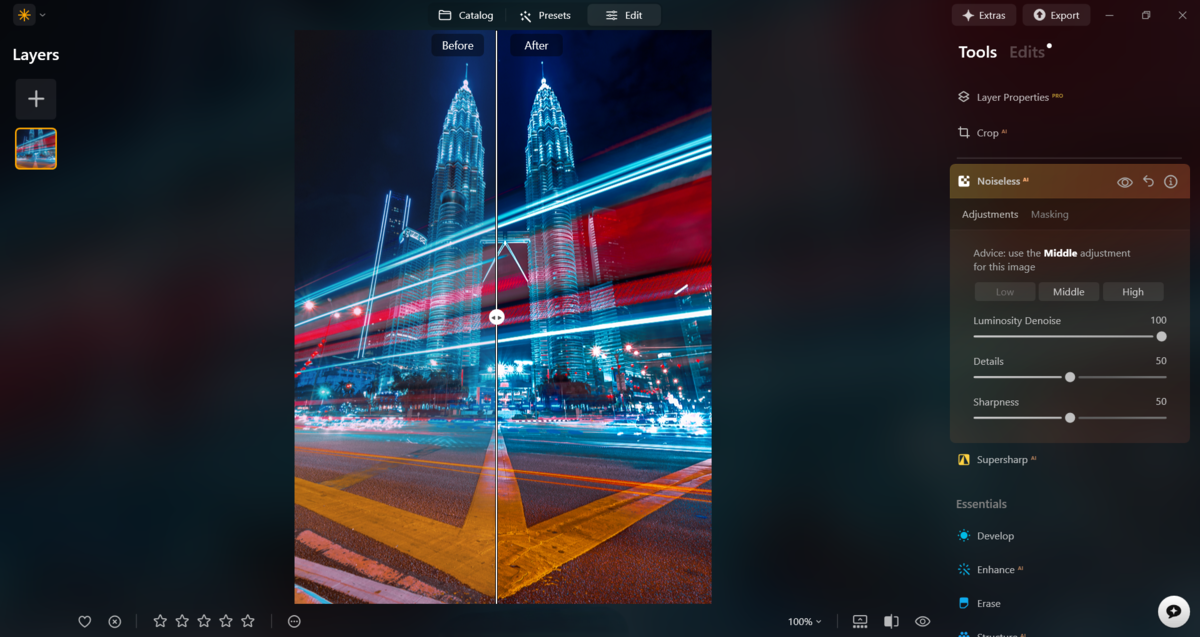The width and height of the screenshot is (1200, 637).
Task: Open the Catalog view
Action: point(465,15)
